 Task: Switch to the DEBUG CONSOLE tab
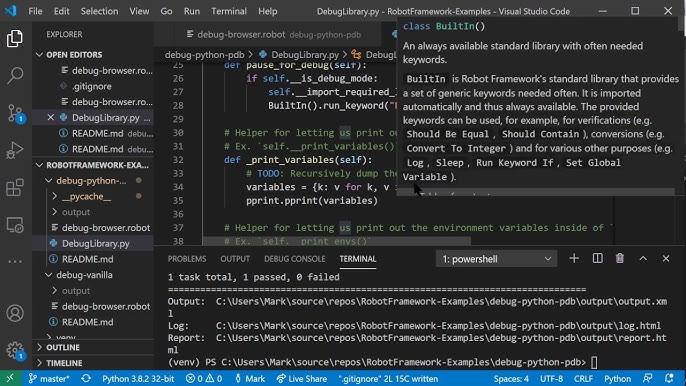(x=294, y=259)
